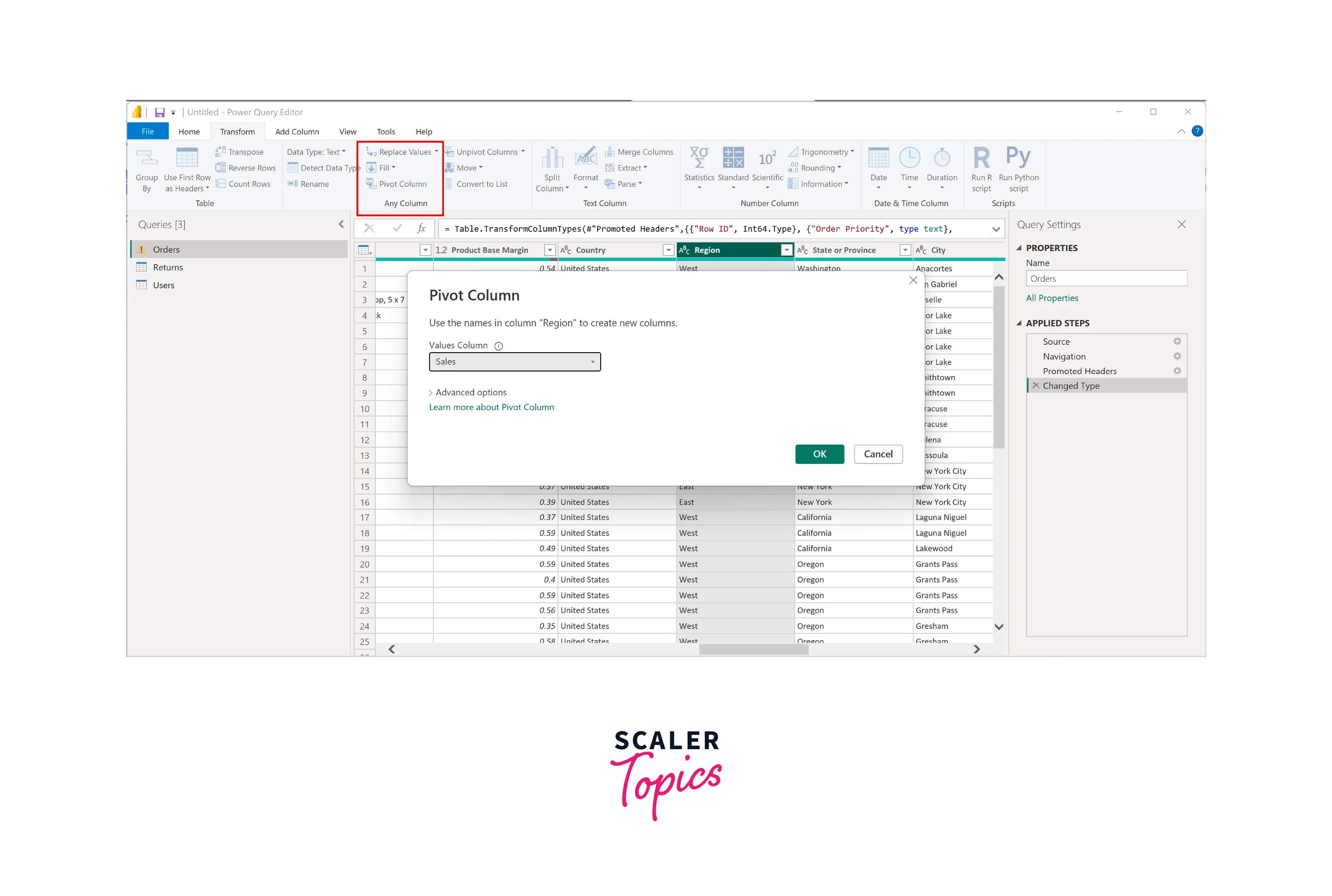
Task: Open Learn more about Pivot Column link
Action: tap(491, 407)
